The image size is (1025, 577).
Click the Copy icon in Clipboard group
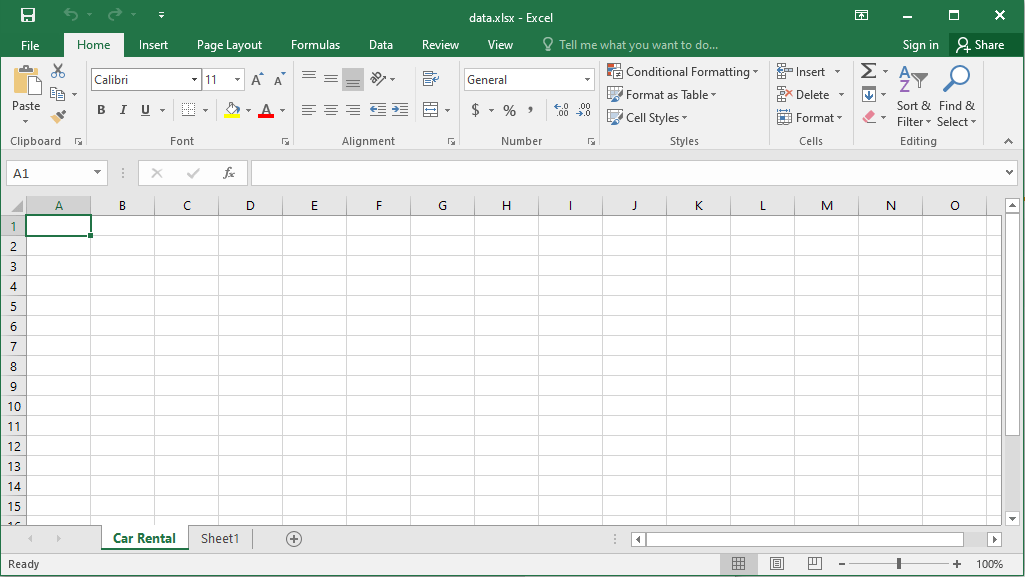click(x=58, y=94)
